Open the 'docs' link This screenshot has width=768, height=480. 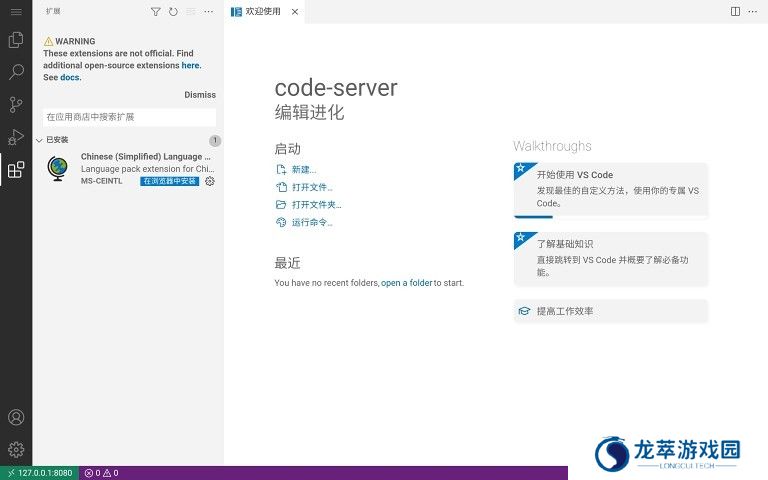[x=70, y=77]
